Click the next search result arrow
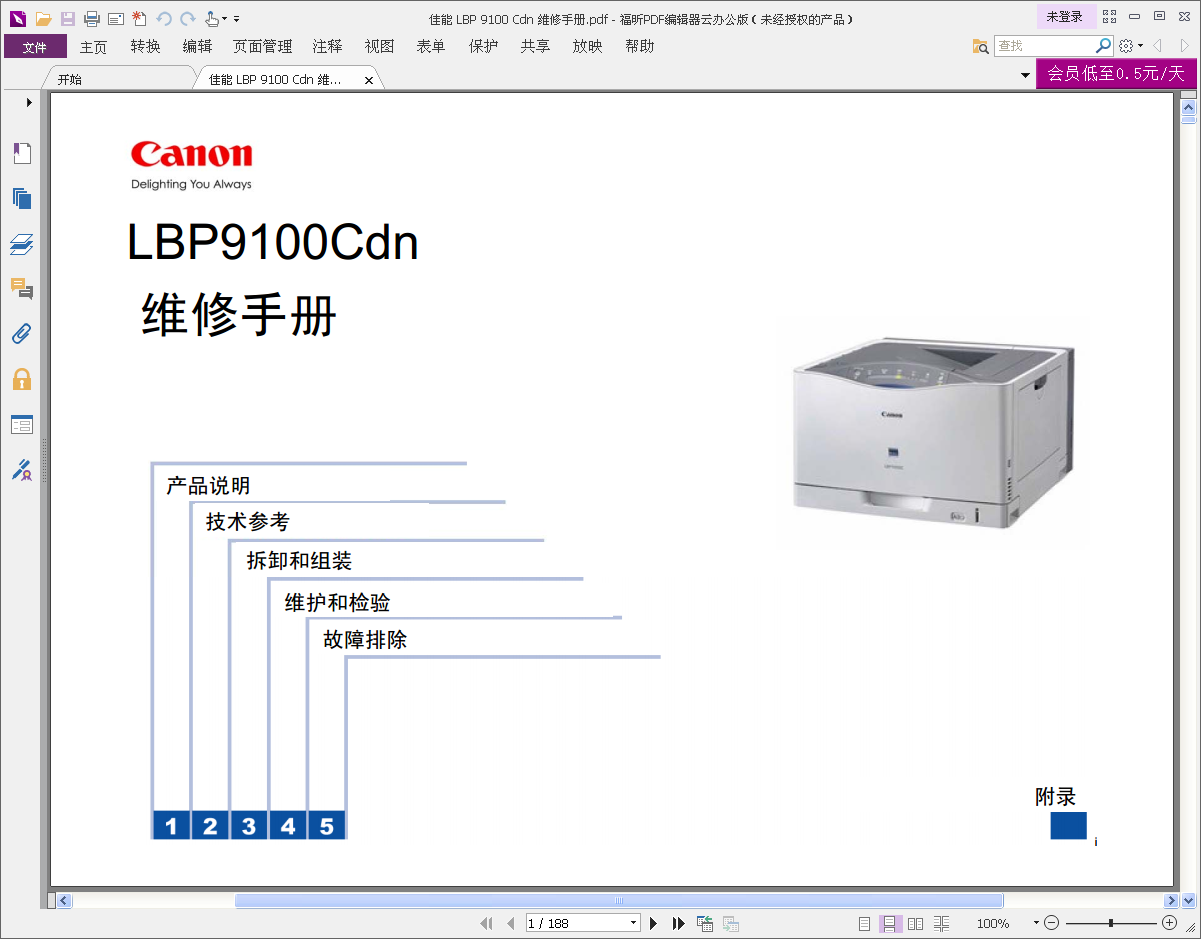 click(1185, 46)
